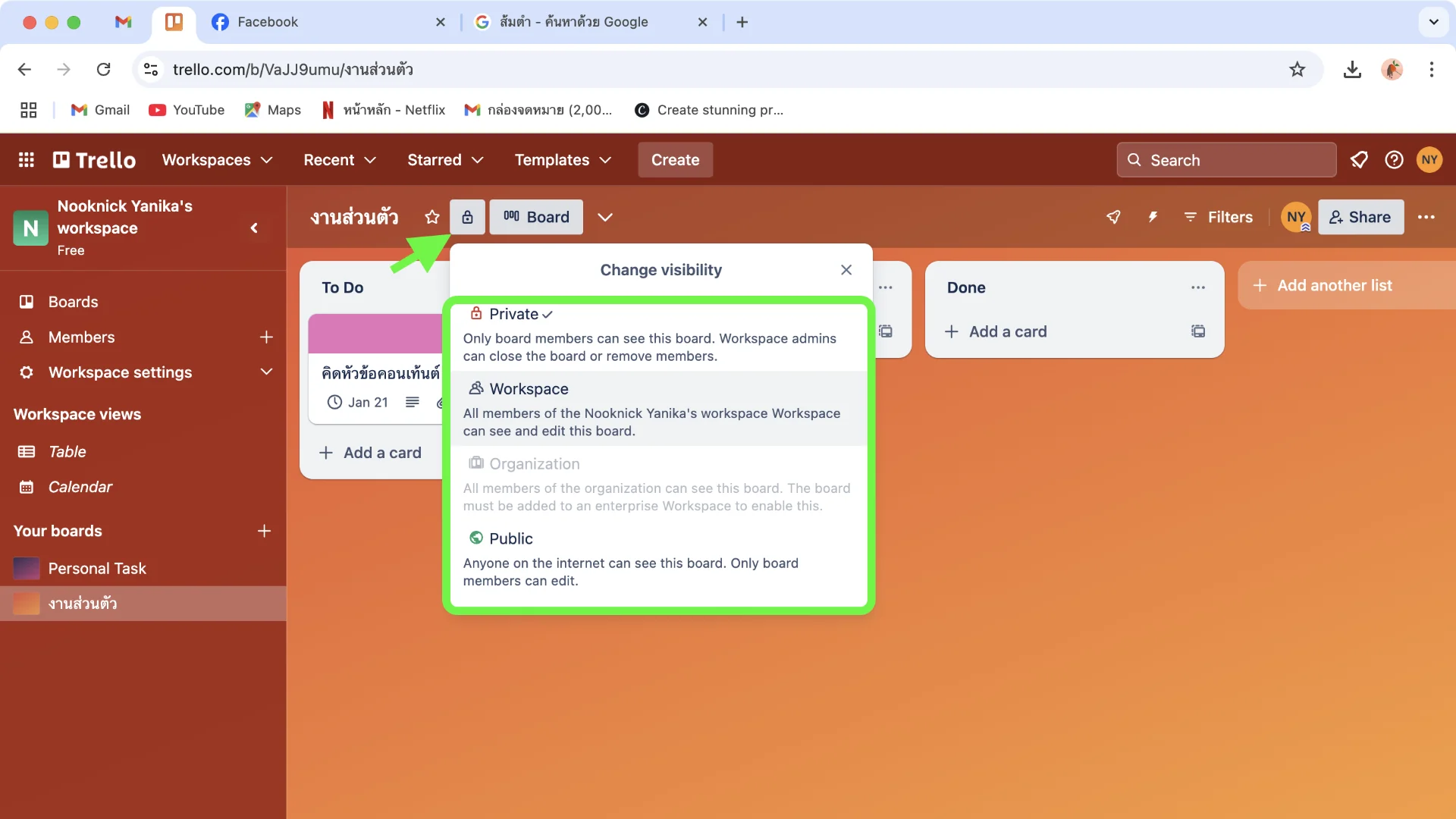Click the Create button
Screen dimensions: 1456x819
[675, 160]
